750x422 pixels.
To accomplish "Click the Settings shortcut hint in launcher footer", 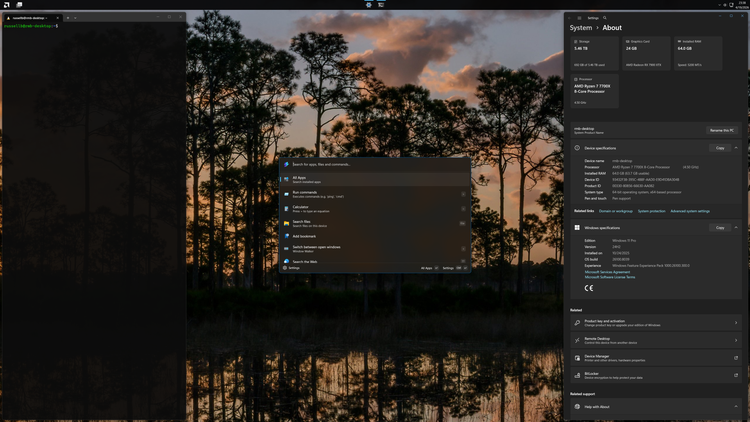I will tap(454, 268).
